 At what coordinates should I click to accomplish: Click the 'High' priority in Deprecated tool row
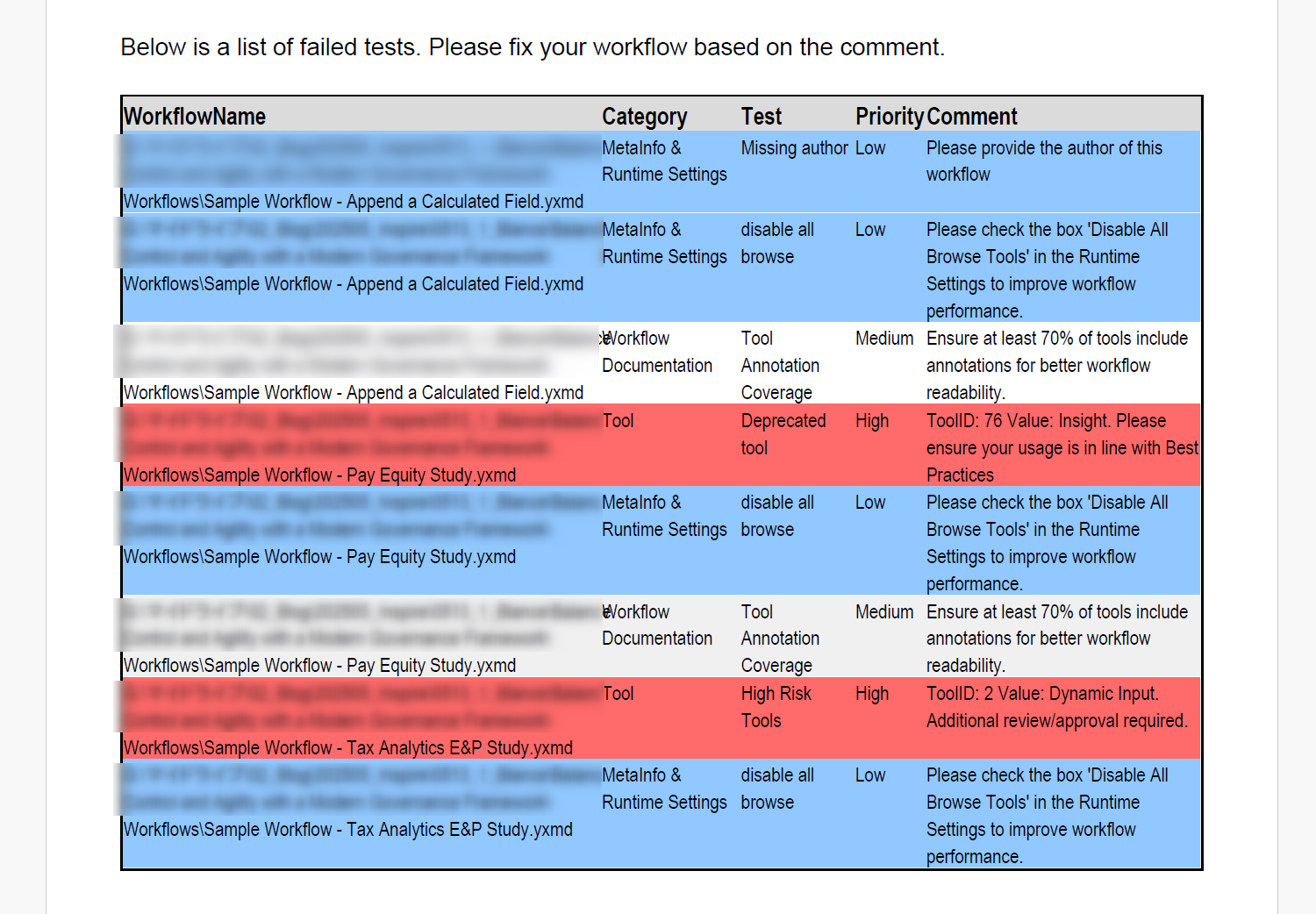click(872, 421)
